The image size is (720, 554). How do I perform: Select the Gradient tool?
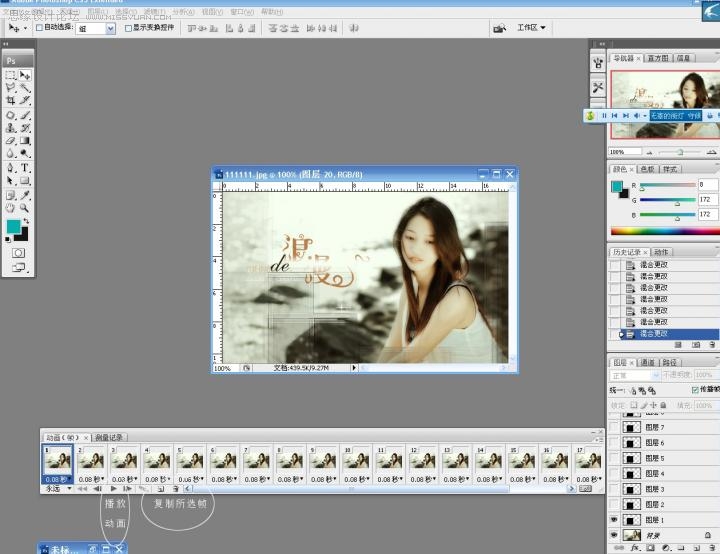[x=25, y=141]
